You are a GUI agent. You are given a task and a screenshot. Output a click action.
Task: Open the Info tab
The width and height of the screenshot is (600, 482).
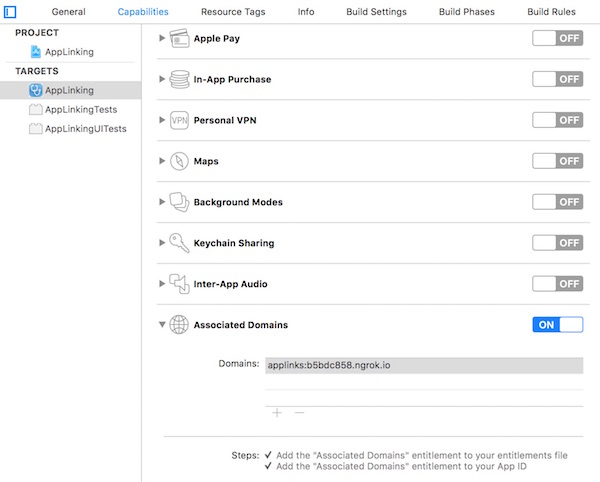(306, 12)
